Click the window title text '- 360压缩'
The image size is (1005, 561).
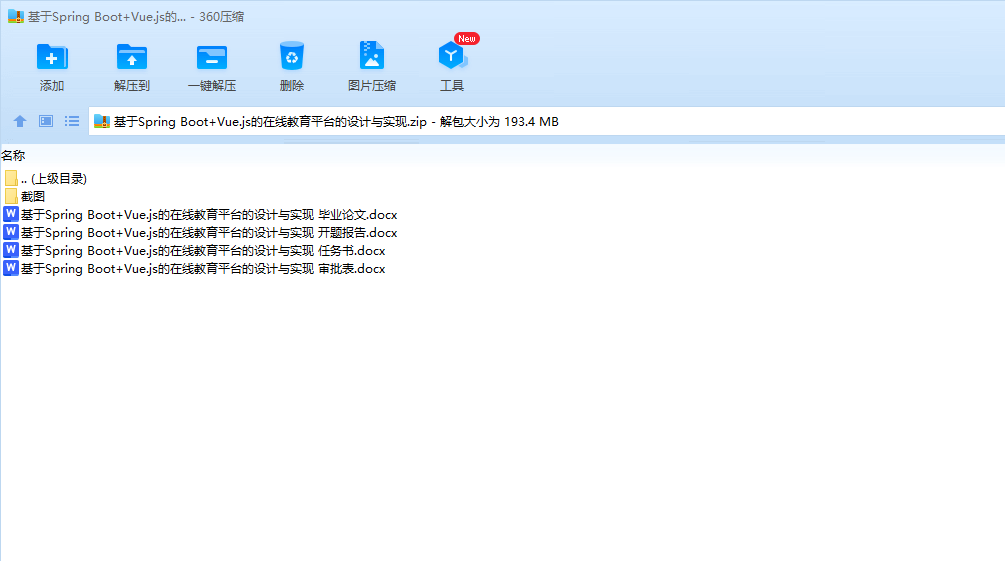pos(217,17)
